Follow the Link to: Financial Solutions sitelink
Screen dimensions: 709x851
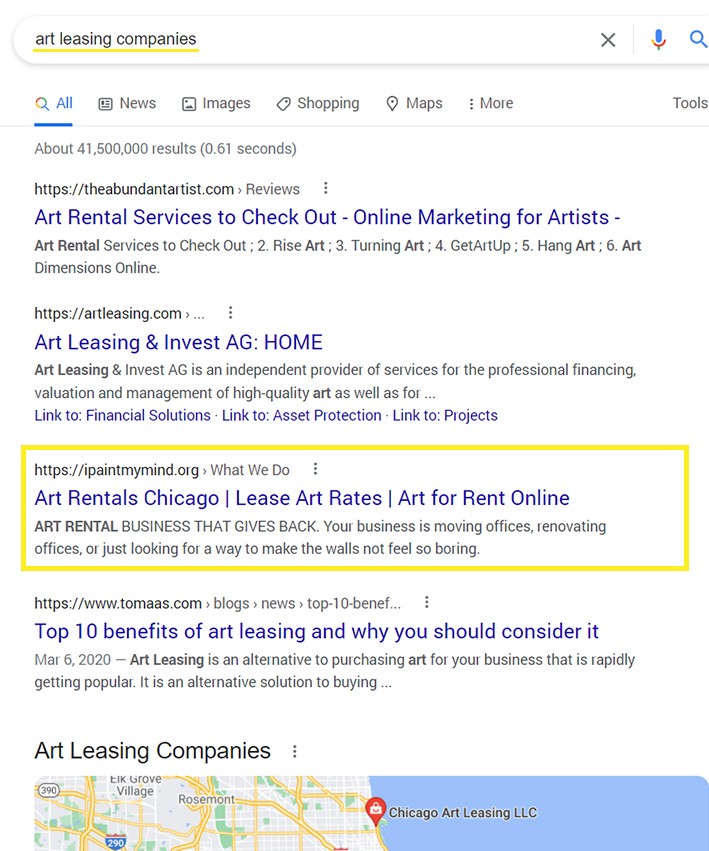coord(122,415)
